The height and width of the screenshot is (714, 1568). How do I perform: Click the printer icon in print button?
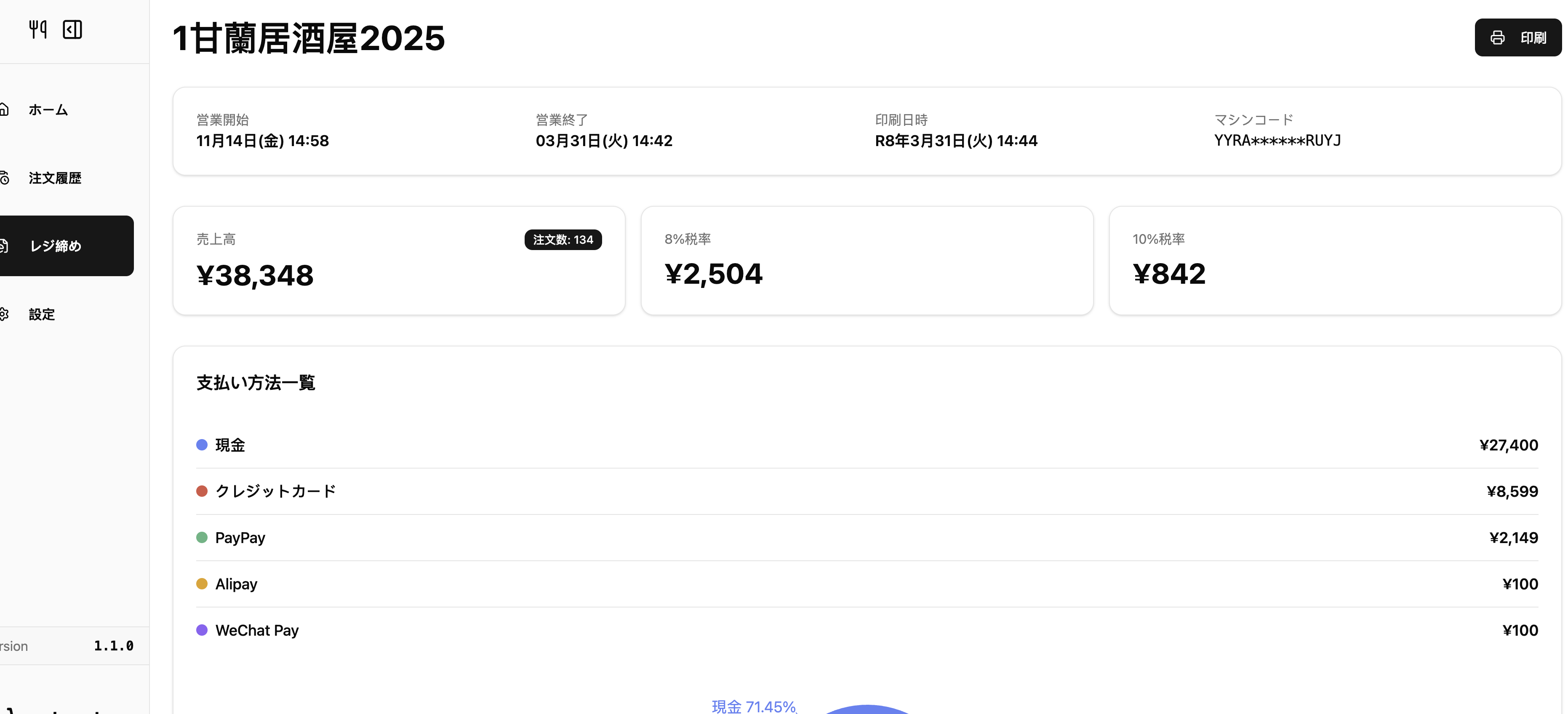pos(1497,38)
